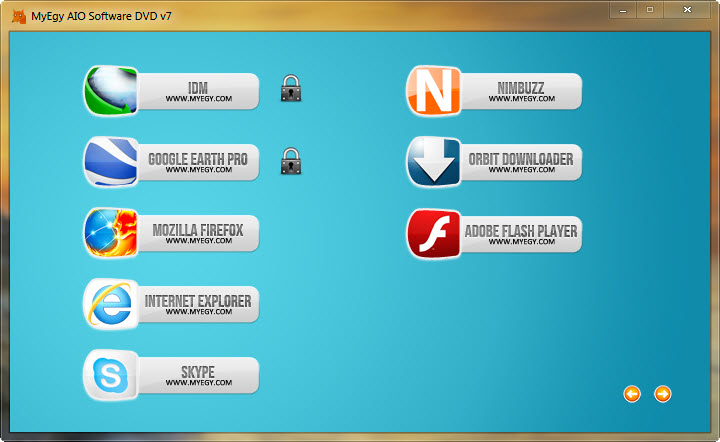Close the MyEgy AIO Software window

(x=687, y=10)
